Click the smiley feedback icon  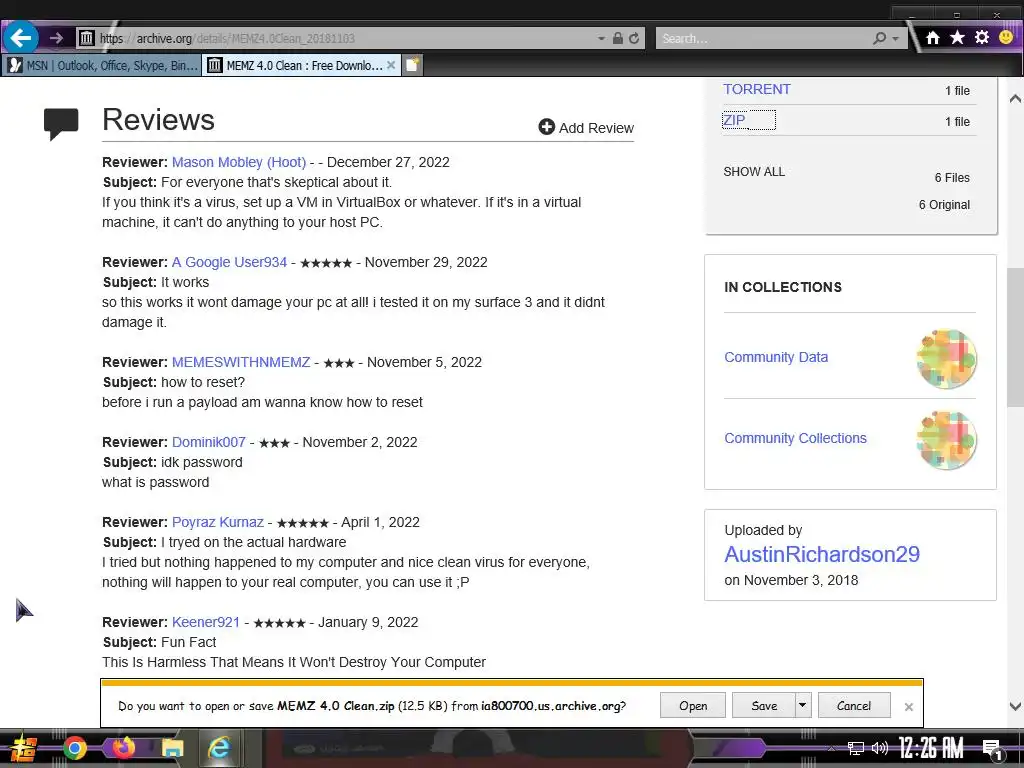coord(1006,37)
